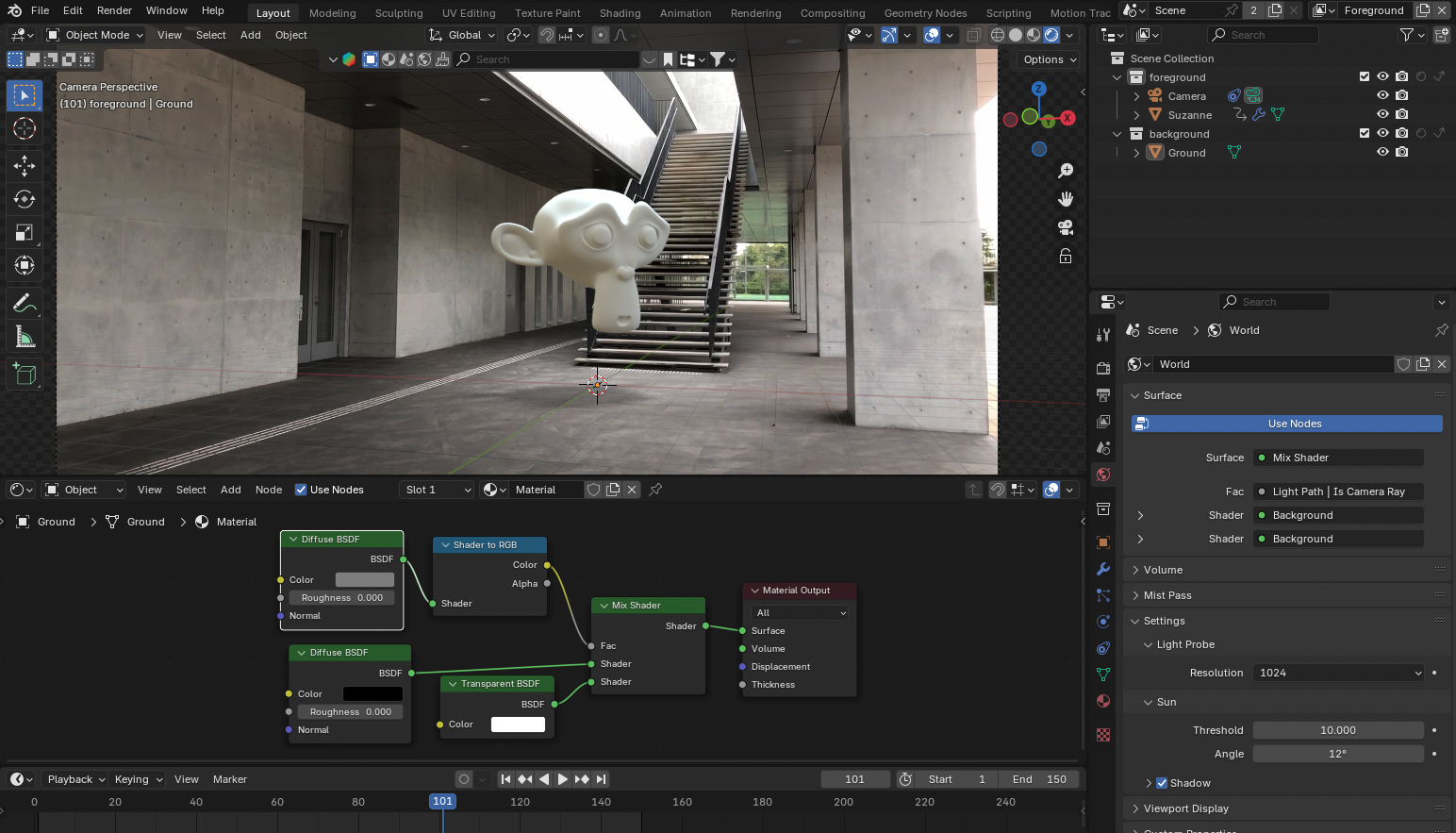This screenshot has width=1456, height=833.
Task: Select the Rotate tool
Action: [25, 199]
